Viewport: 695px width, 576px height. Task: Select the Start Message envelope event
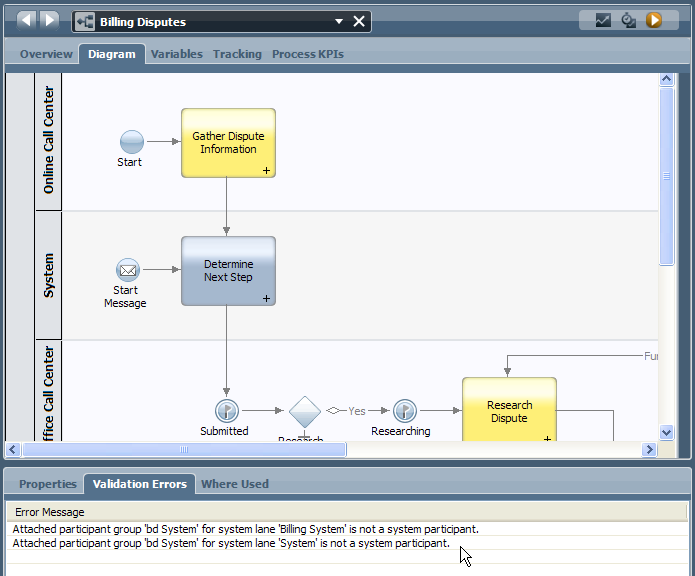tap(128, 270)
